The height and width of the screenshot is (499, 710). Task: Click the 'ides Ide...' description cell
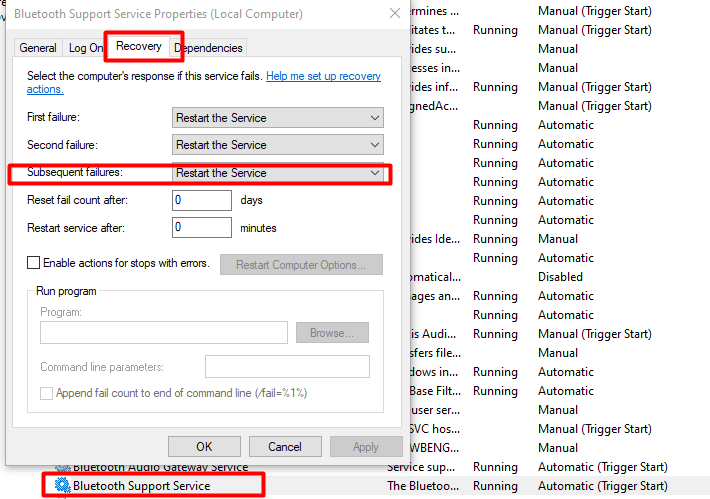pos(435,239)
